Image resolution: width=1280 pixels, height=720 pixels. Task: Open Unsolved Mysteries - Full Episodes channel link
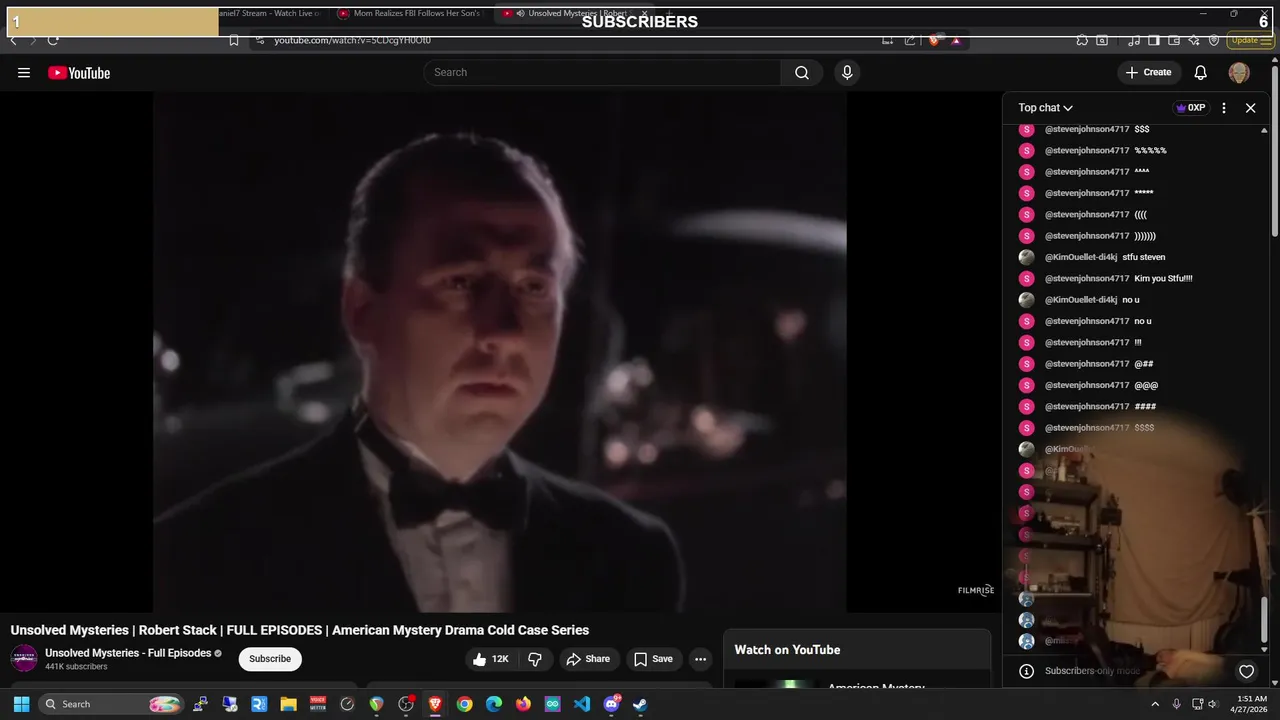(x=128, y=653)
